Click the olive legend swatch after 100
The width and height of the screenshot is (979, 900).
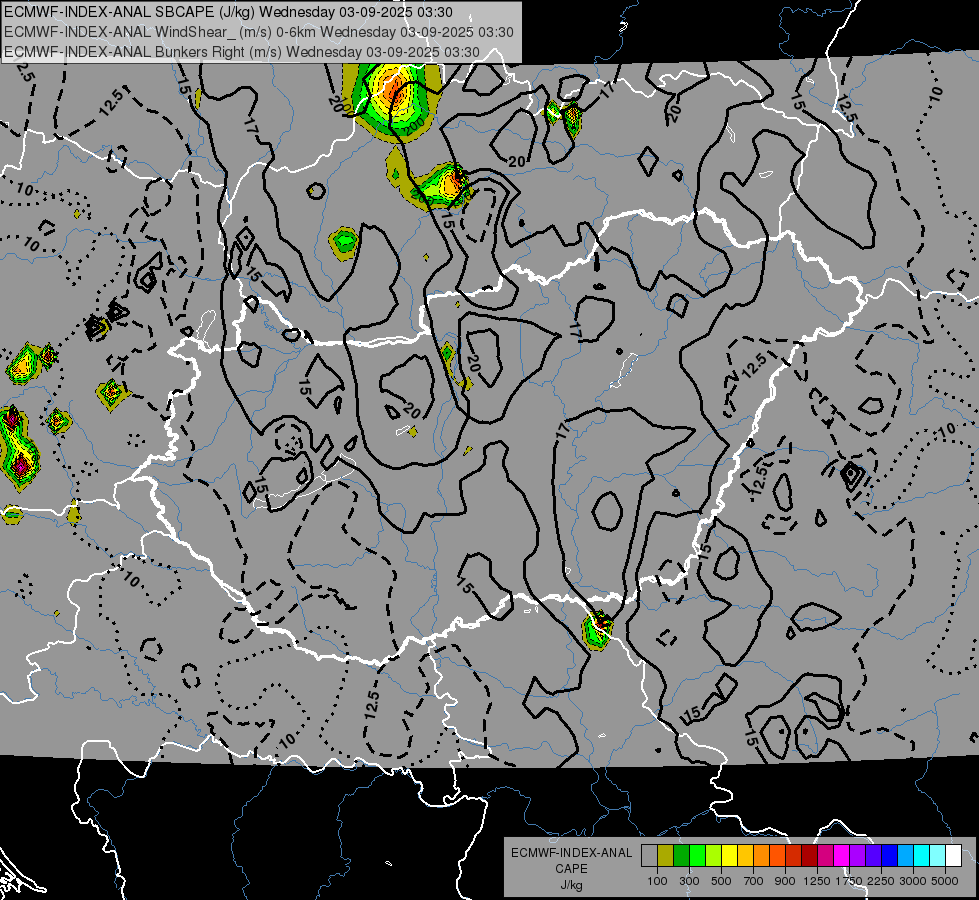[x=666, y=856]
